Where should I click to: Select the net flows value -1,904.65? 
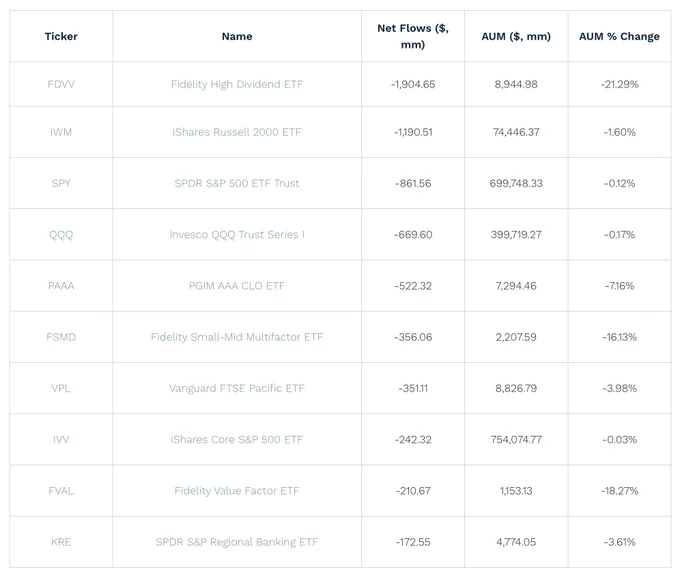413,84
